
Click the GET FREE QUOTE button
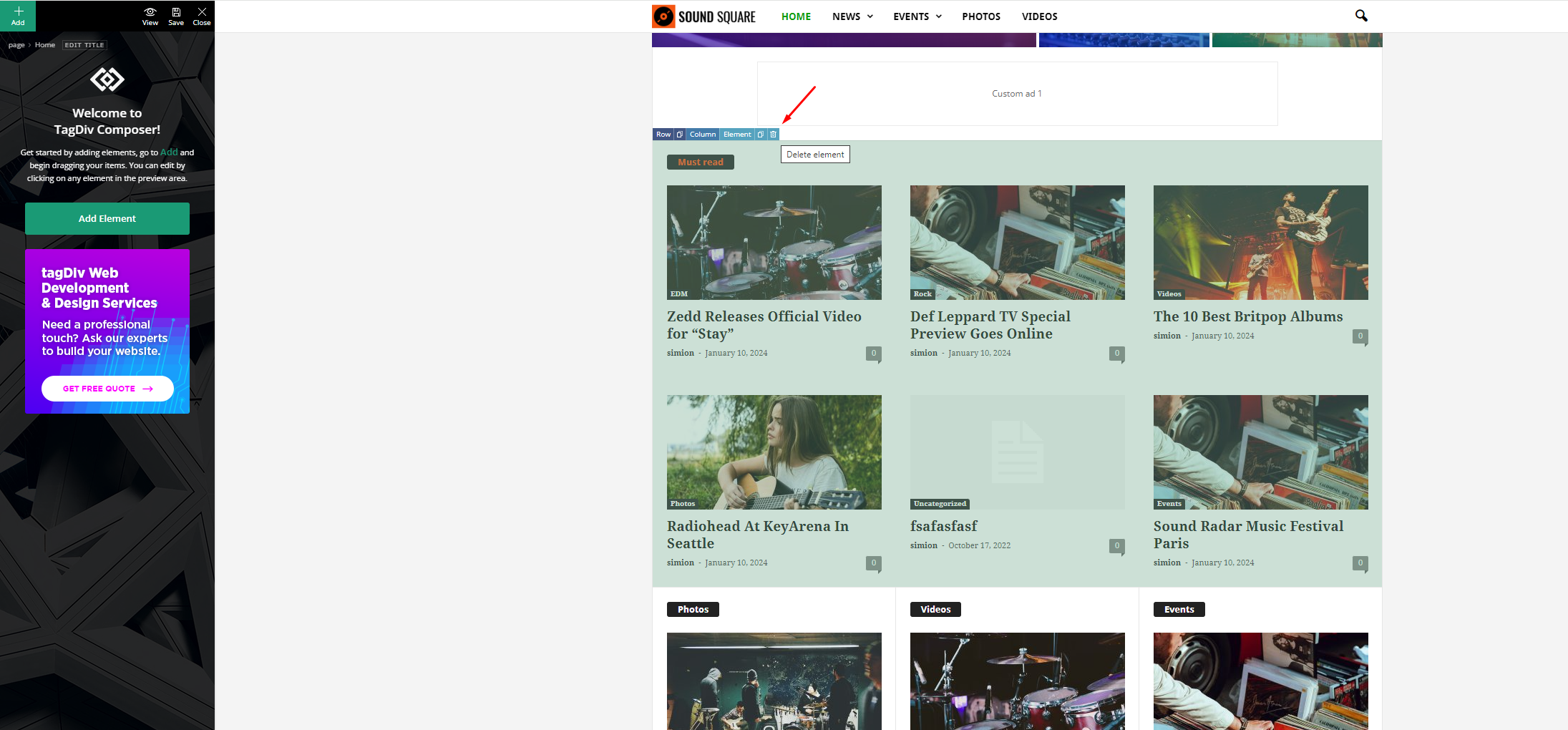pos(107,389)
